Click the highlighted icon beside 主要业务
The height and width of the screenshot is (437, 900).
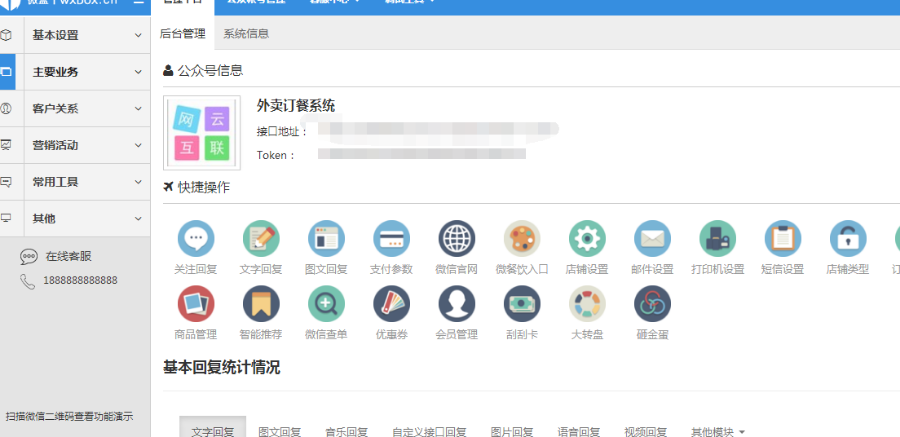pos(6,72)
